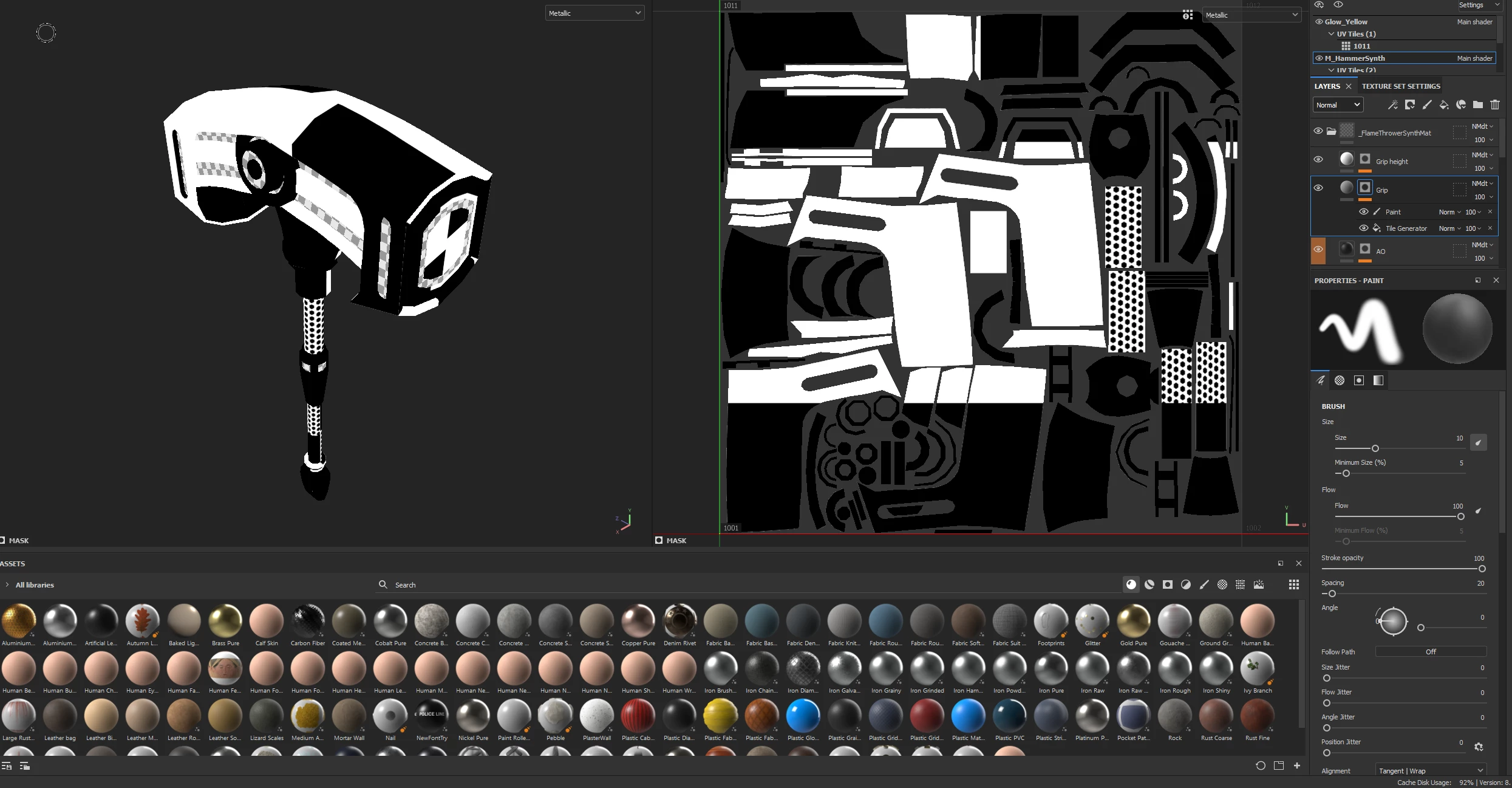Viewport: 1512px width, 788px height.
Task: Toggle visibility of the AO layer
Action: point(1318,250)
